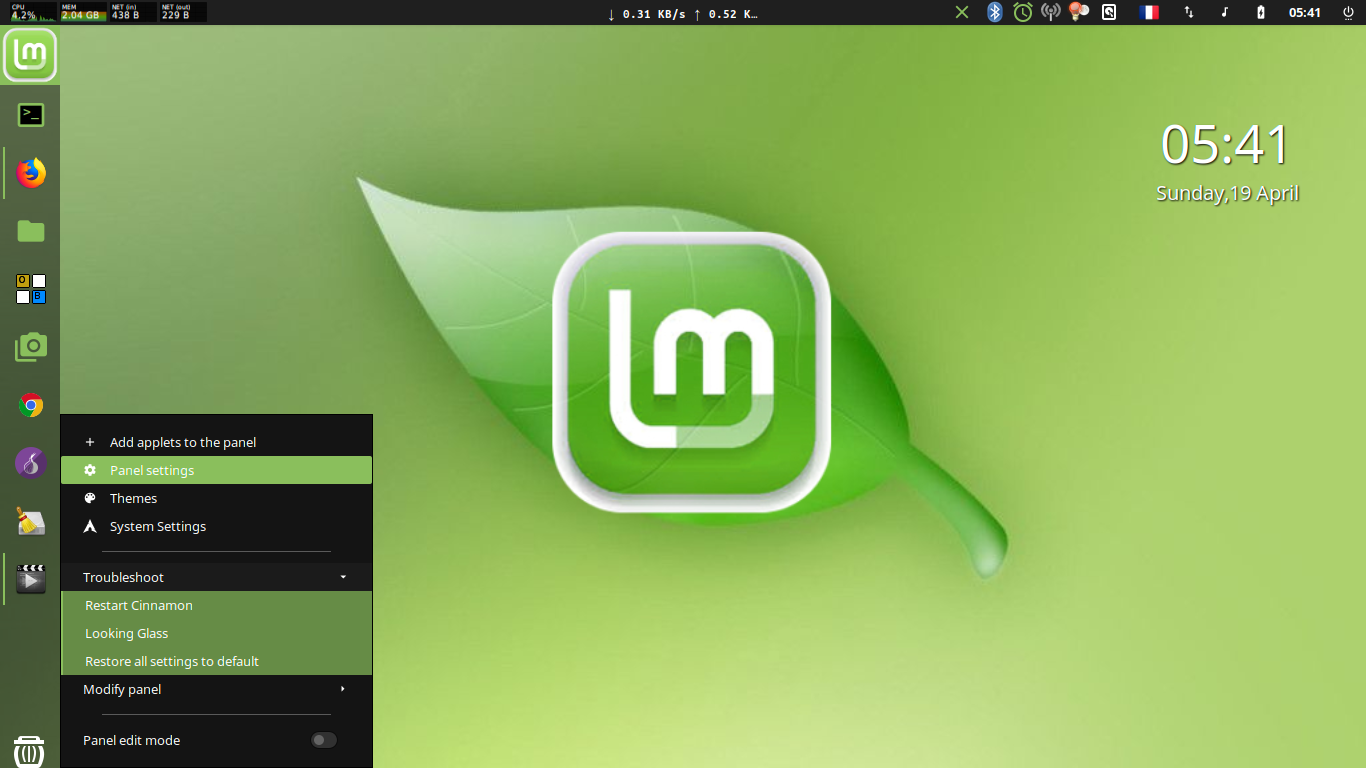Open the removable drives disk applet
Viewport: 1366px width, 768px height.
[1108, 12]
